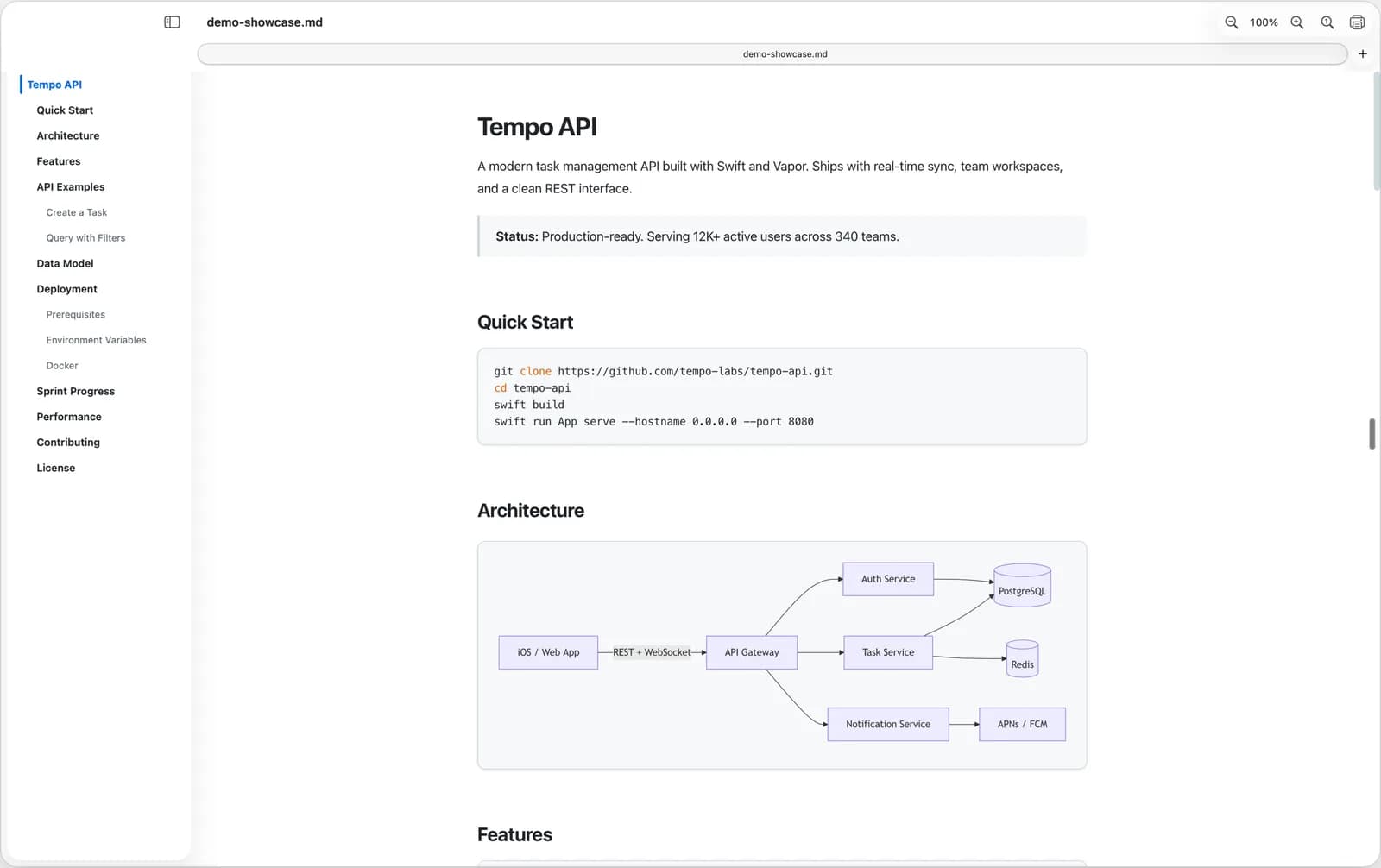The width and height of the screenshot is (1381, 868).
Task: Click the Redis cylinder node
Action: click(x=1022, y=659)
